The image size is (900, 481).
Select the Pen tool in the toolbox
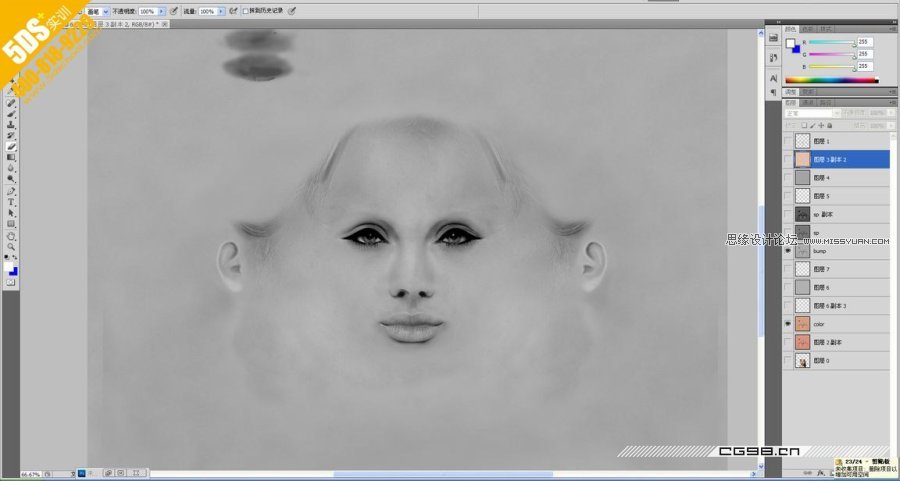12,191
